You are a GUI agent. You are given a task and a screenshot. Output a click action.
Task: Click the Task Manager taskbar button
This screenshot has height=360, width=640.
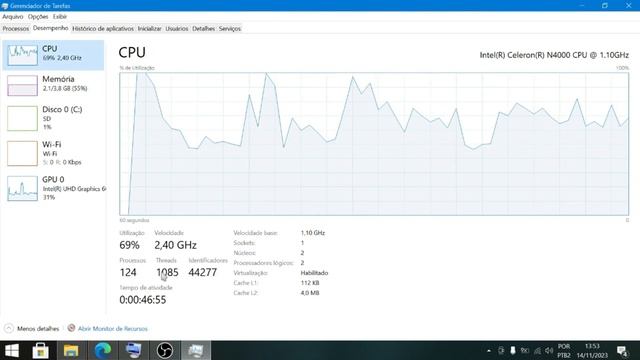pos(196,351)
